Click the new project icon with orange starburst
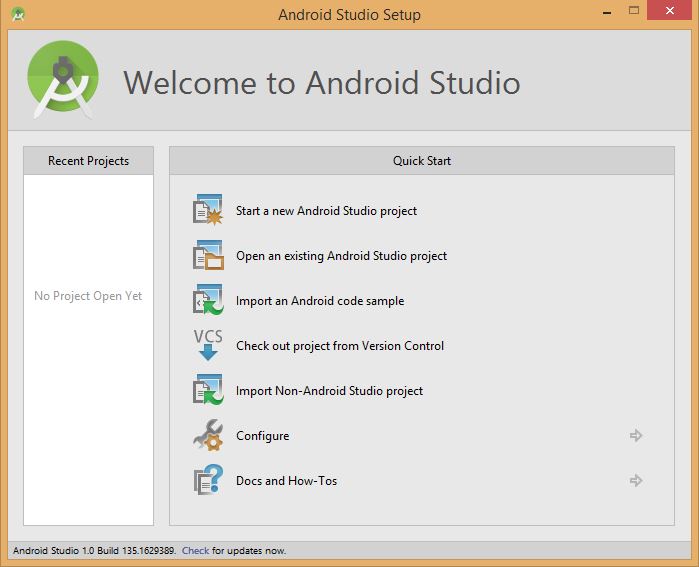The image size is (699, 567). (x=208, y=210)
